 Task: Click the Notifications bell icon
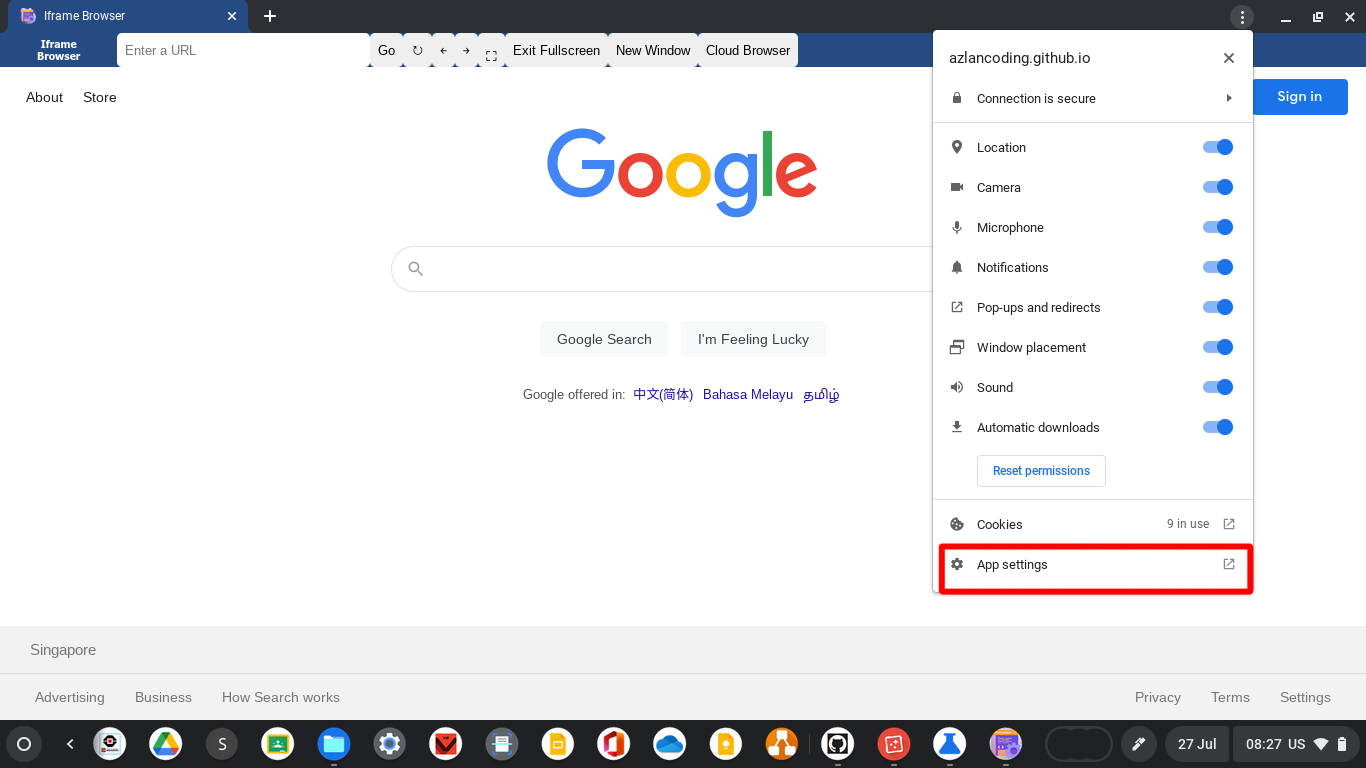(x=957, y=267)
